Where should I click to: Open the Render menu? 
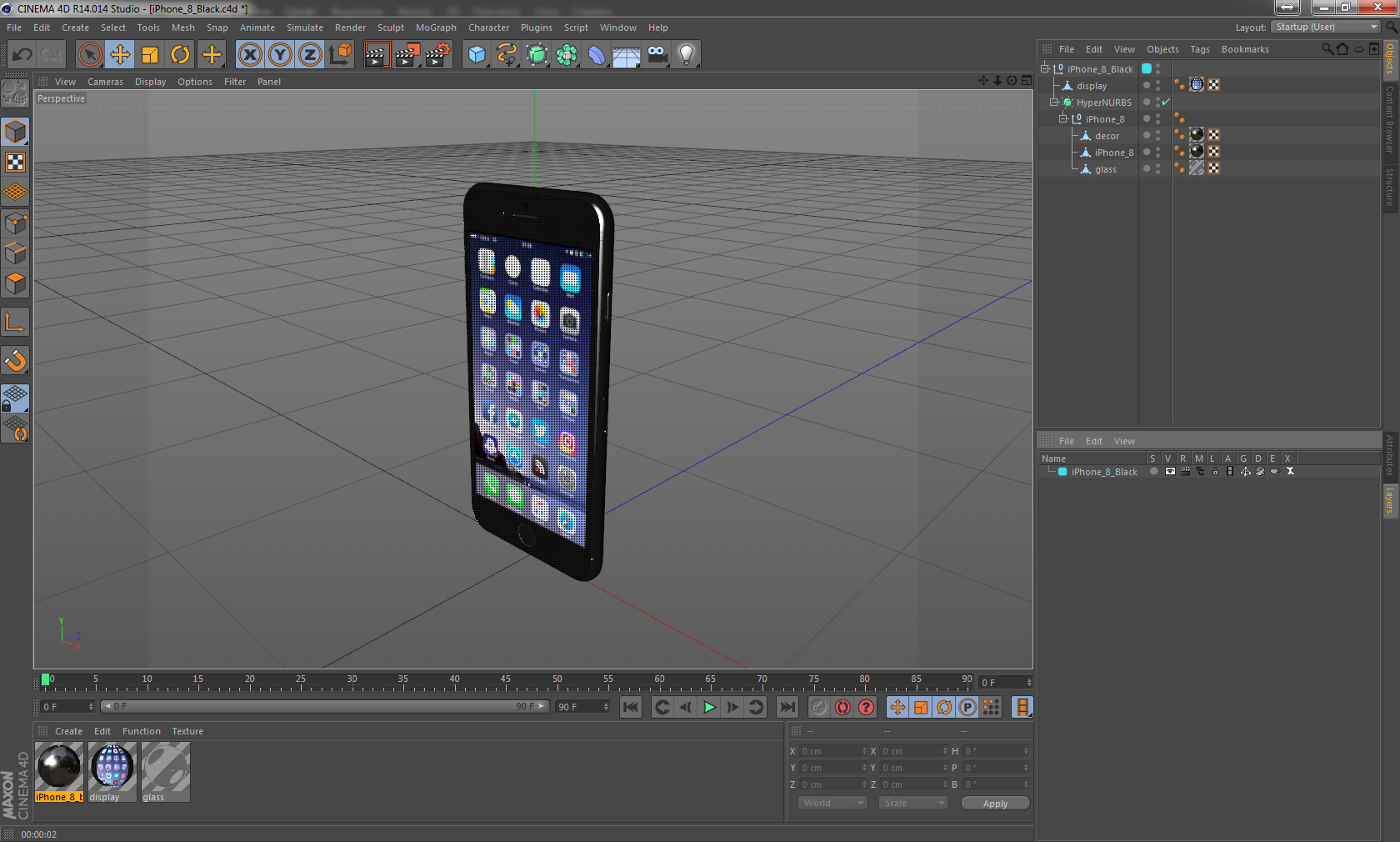350,28
